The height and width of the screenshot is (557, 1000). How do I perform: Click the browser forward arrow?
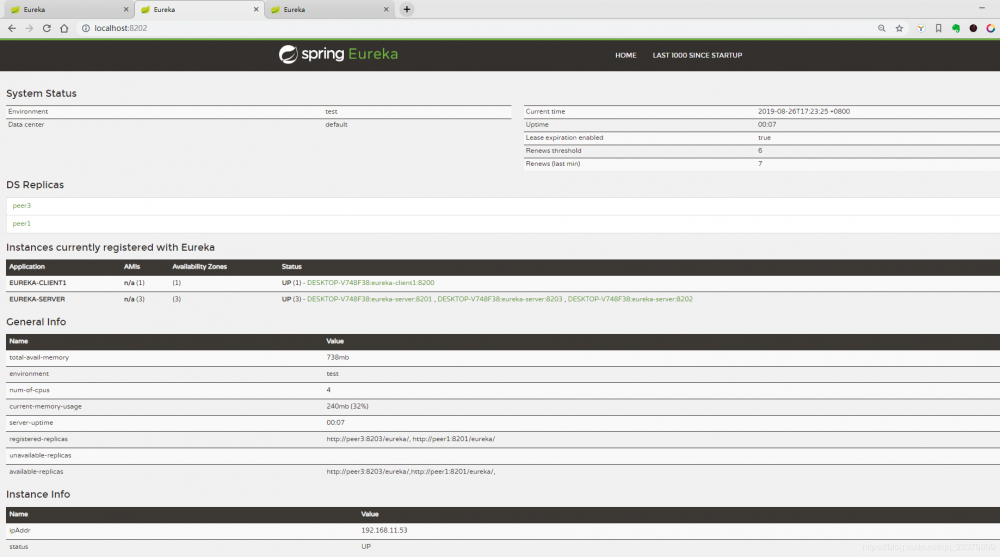click(29, 28)
